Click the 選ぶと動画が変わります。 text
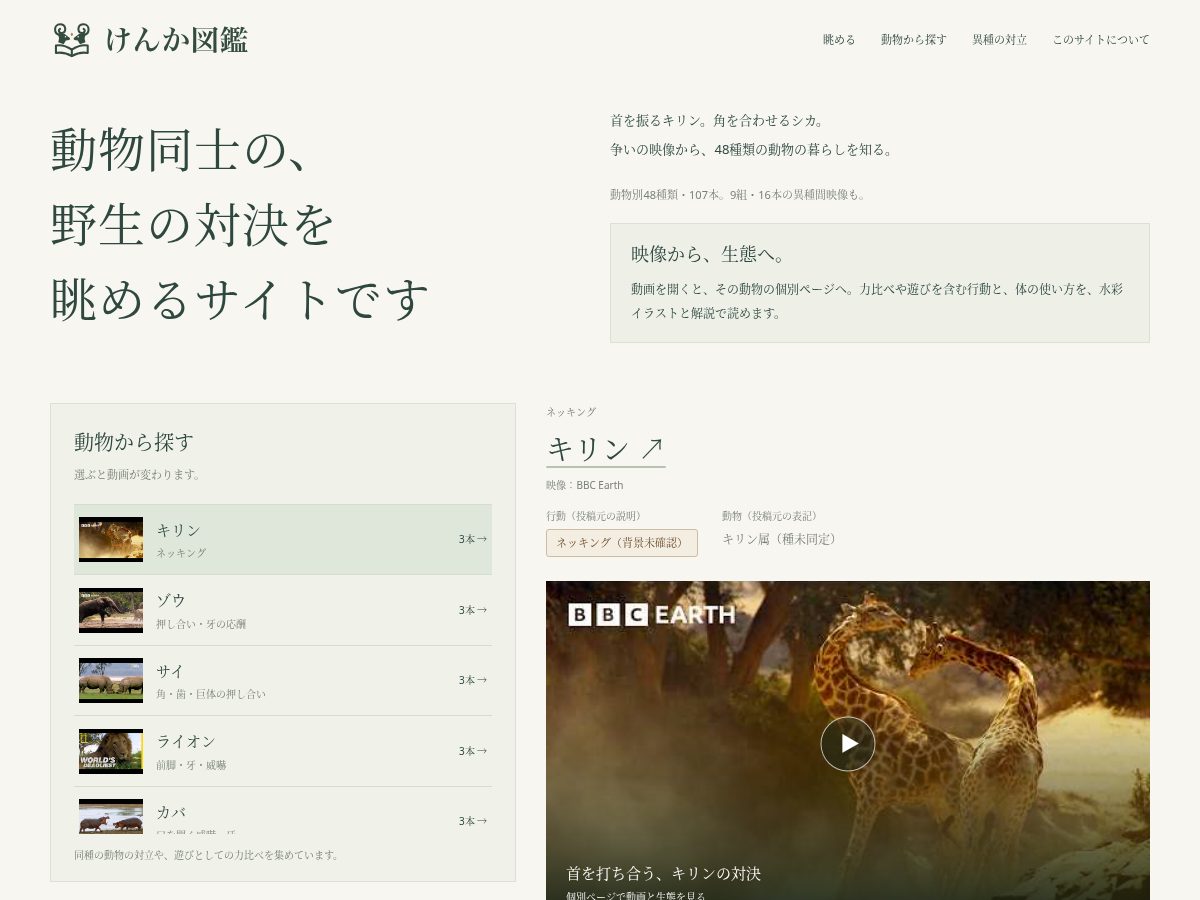1200x900 pixels. tap(139, 474)
